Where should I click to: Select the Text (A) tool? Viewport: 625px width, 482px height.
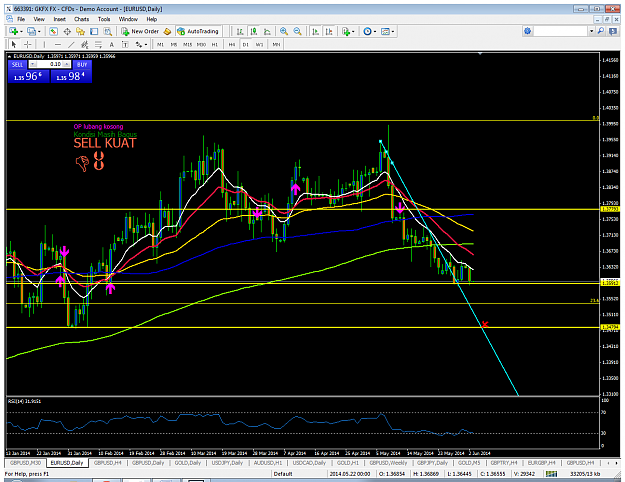click(112, 44)
